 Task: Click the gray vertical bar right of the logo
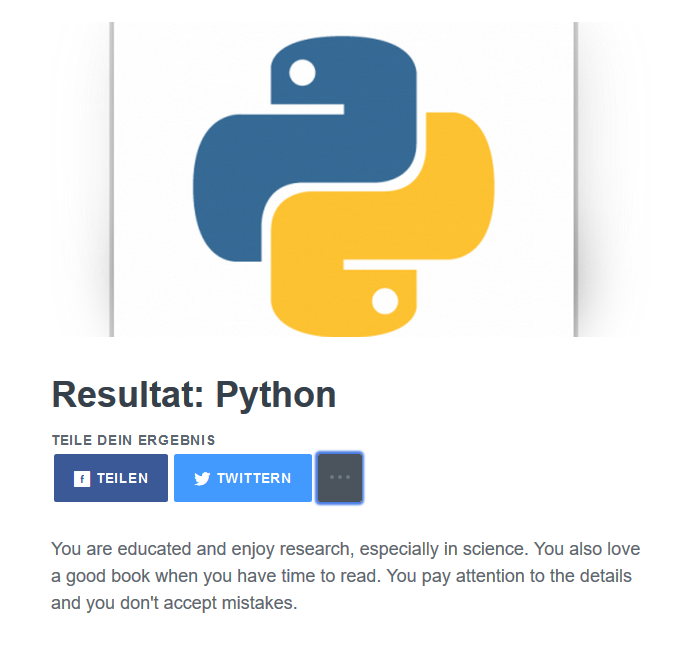click(x=576, y=180)
